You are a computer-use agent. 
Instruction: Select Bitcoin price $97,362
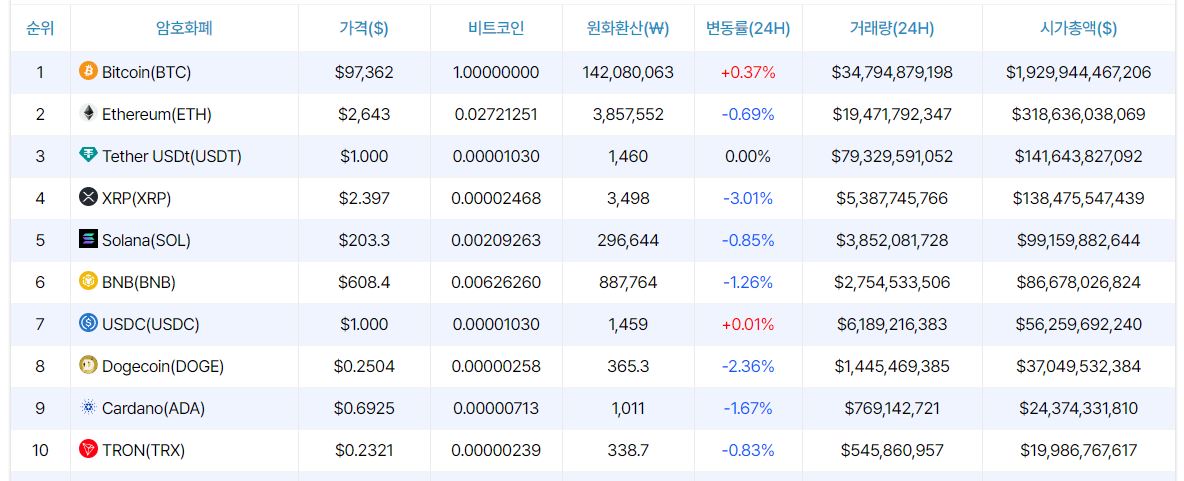(364, 72)
